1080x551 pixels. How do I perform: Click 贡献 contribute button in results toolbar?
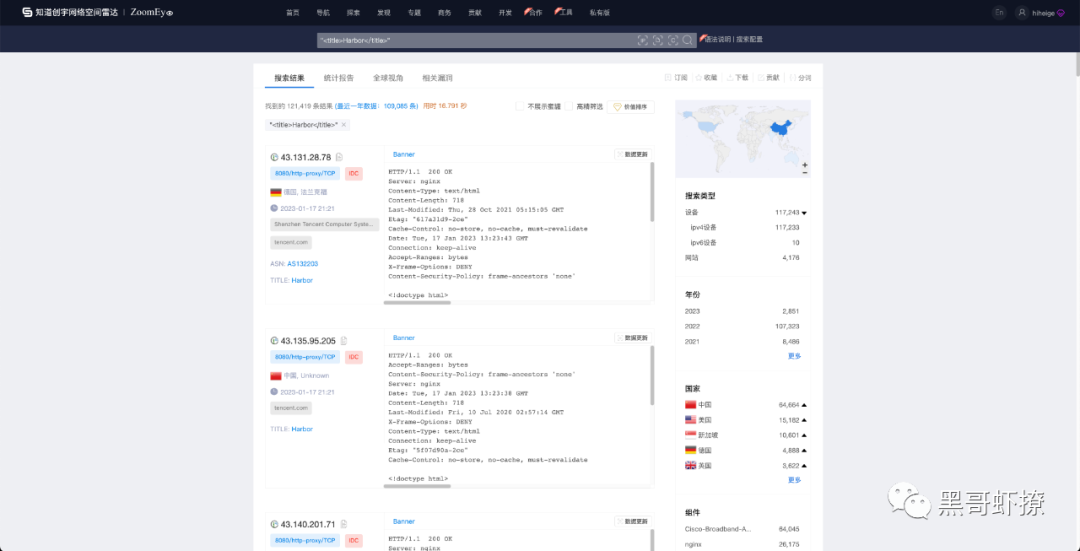[769, 78]
